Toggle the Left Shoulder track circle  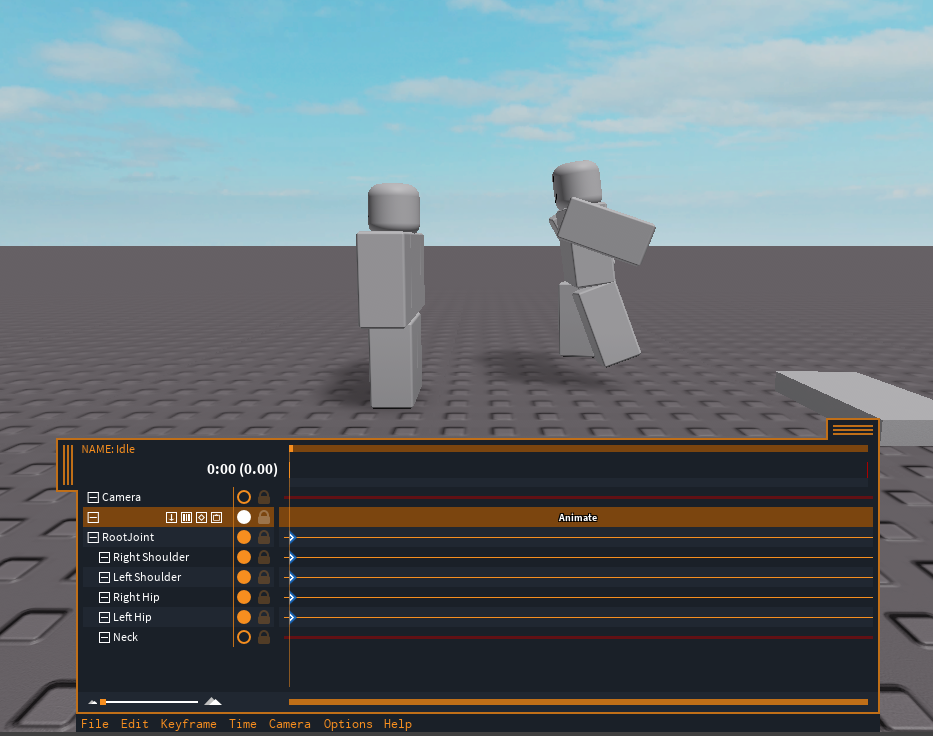244,577
